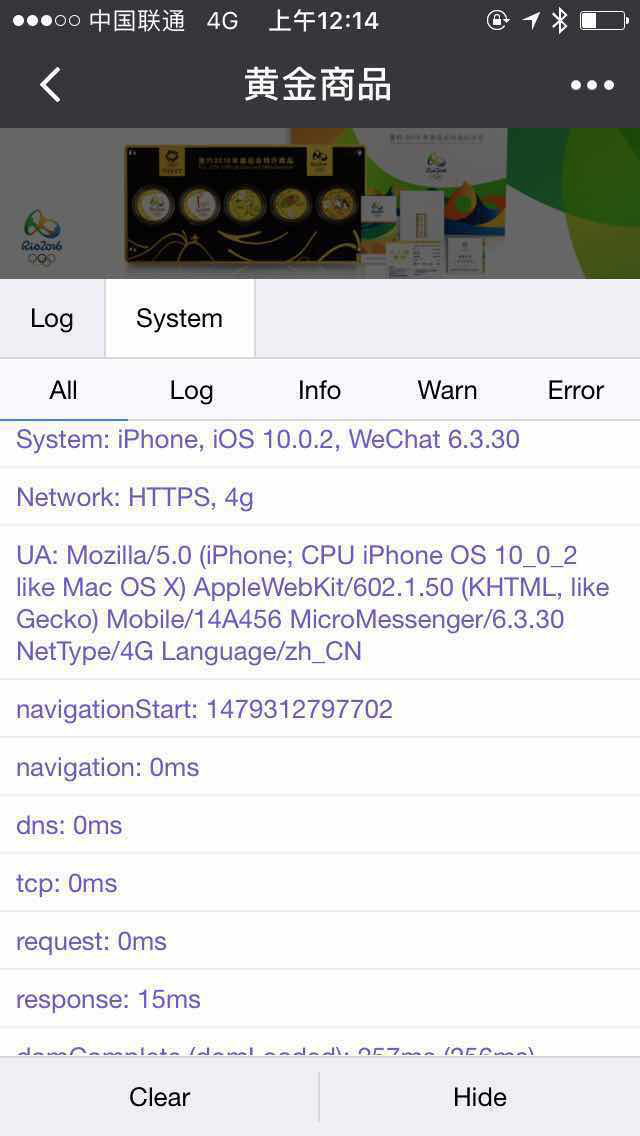Select the navigationStart log line
The image size is (640, 1136).
(x=320, y=709)
